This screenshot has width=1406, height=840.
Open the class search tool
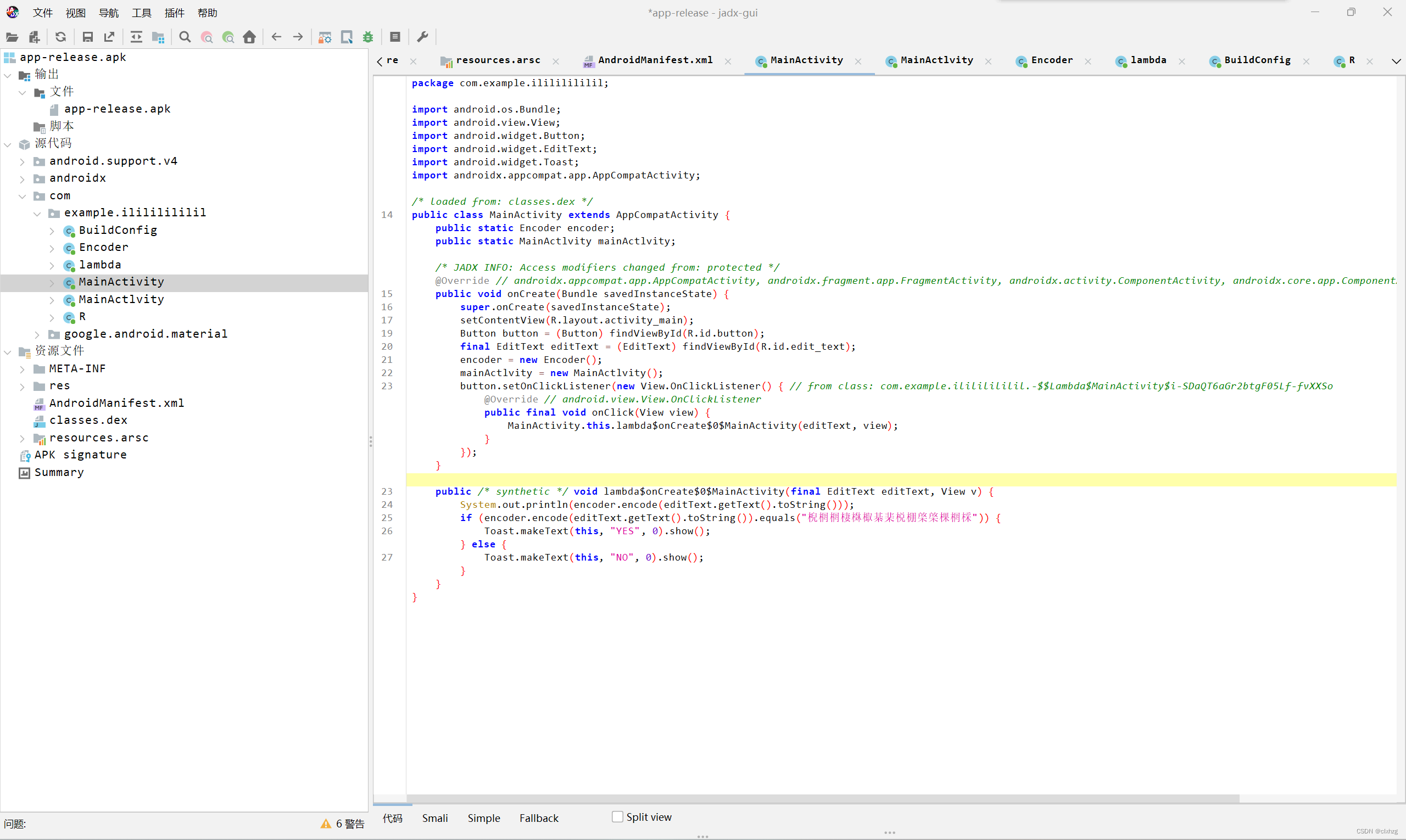click(x=207, y=37)
